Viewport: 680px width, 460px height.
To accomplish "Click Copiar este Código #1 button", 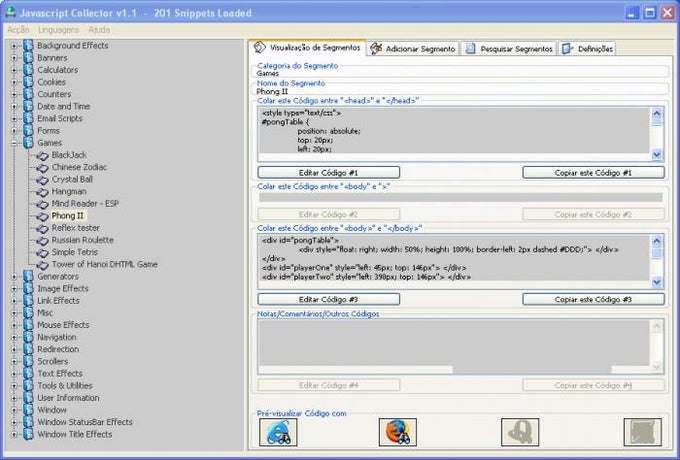I will (x=593, y=173).
